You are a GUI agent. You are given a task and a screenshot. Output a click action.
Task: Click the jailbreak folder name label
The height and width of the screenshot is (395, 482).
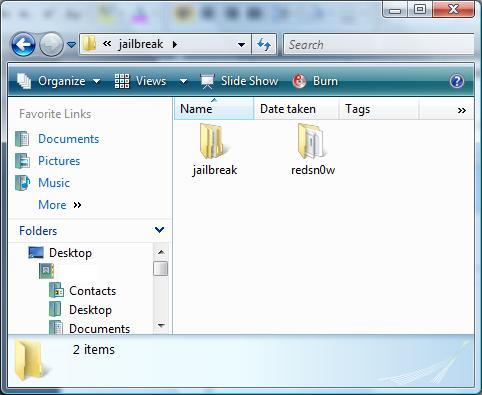[215, 170]
